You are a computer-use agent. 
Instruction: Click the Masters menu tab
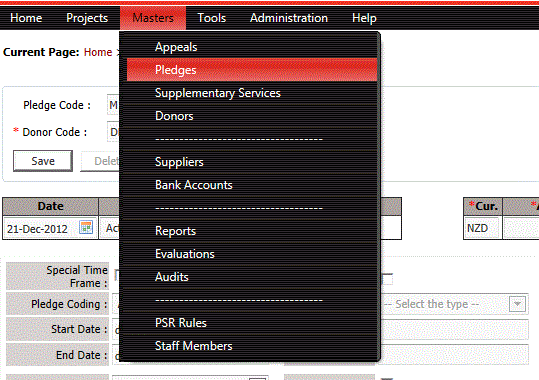pos(153,18)
